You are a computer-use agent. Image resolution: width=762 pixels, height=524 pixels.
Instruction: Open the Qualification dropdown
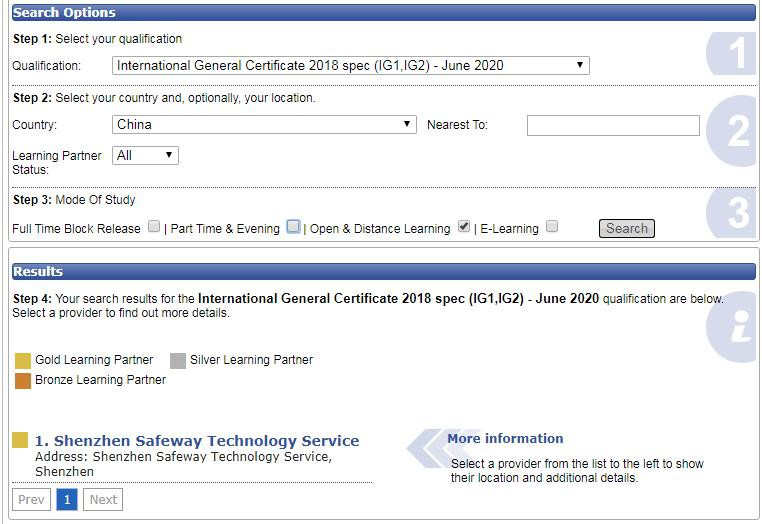[350, 66]
